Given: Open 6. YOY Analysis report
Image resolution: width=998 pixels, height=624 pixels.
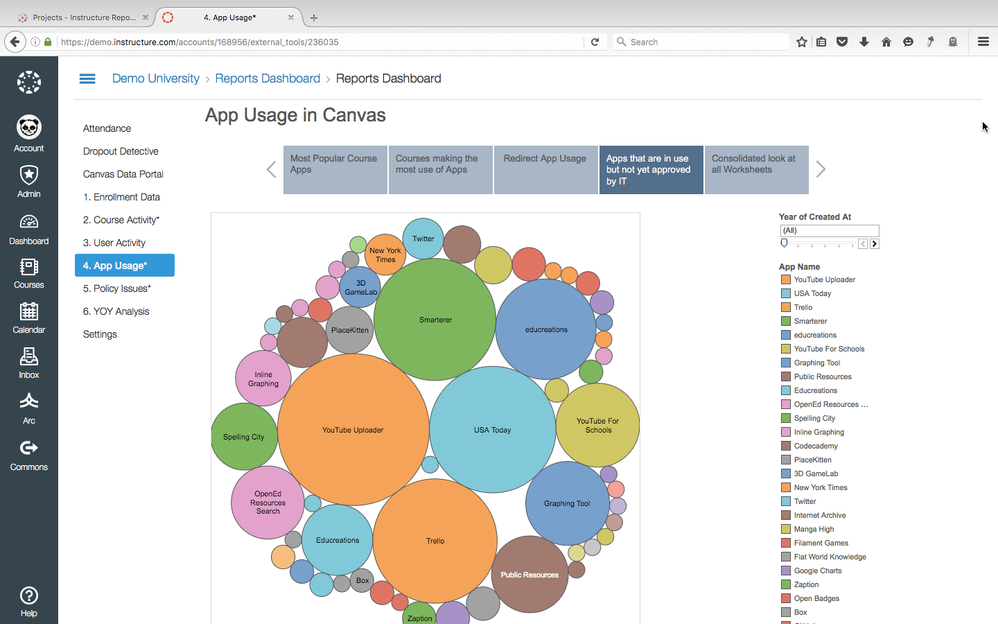Looking at the screenshot, I should tap(116, 312).
